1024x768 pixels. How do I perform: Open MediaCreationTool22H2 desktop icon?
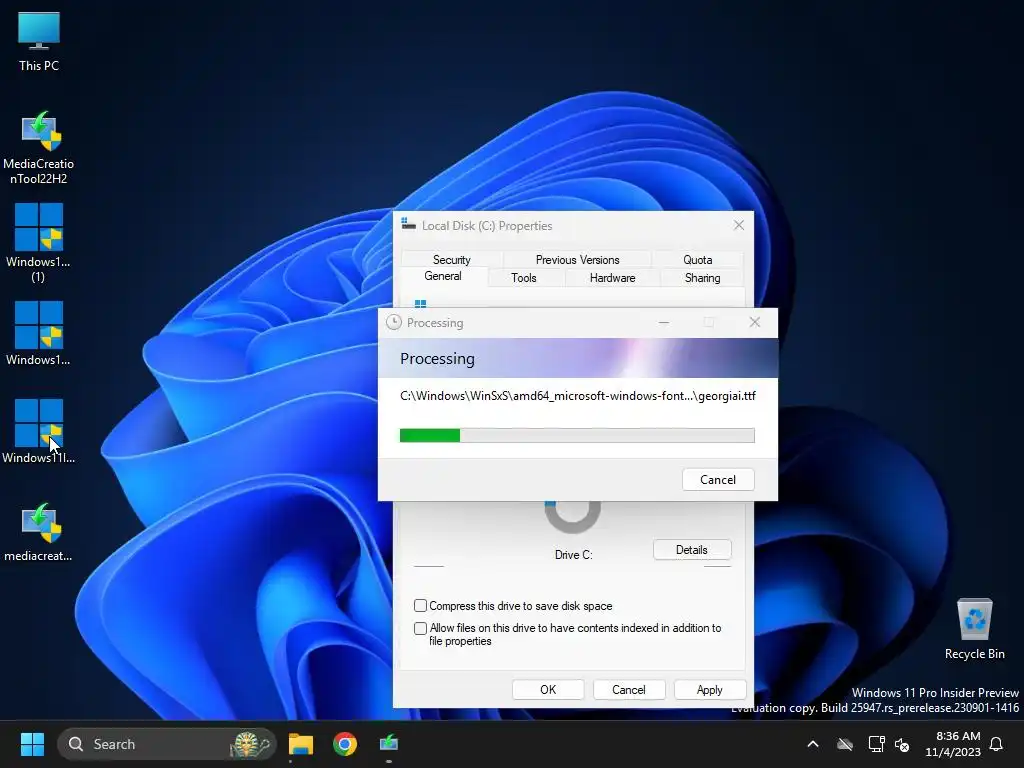[x=39, y=147]
